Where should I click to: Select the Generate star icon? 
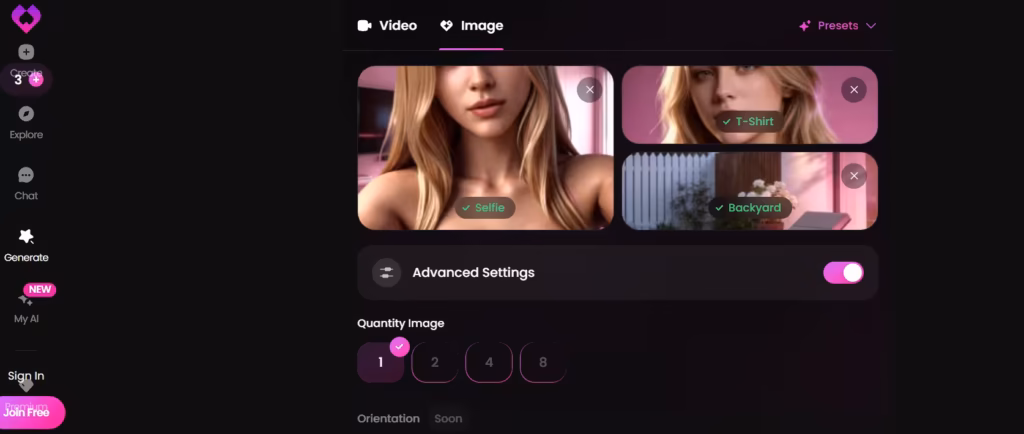26,236
